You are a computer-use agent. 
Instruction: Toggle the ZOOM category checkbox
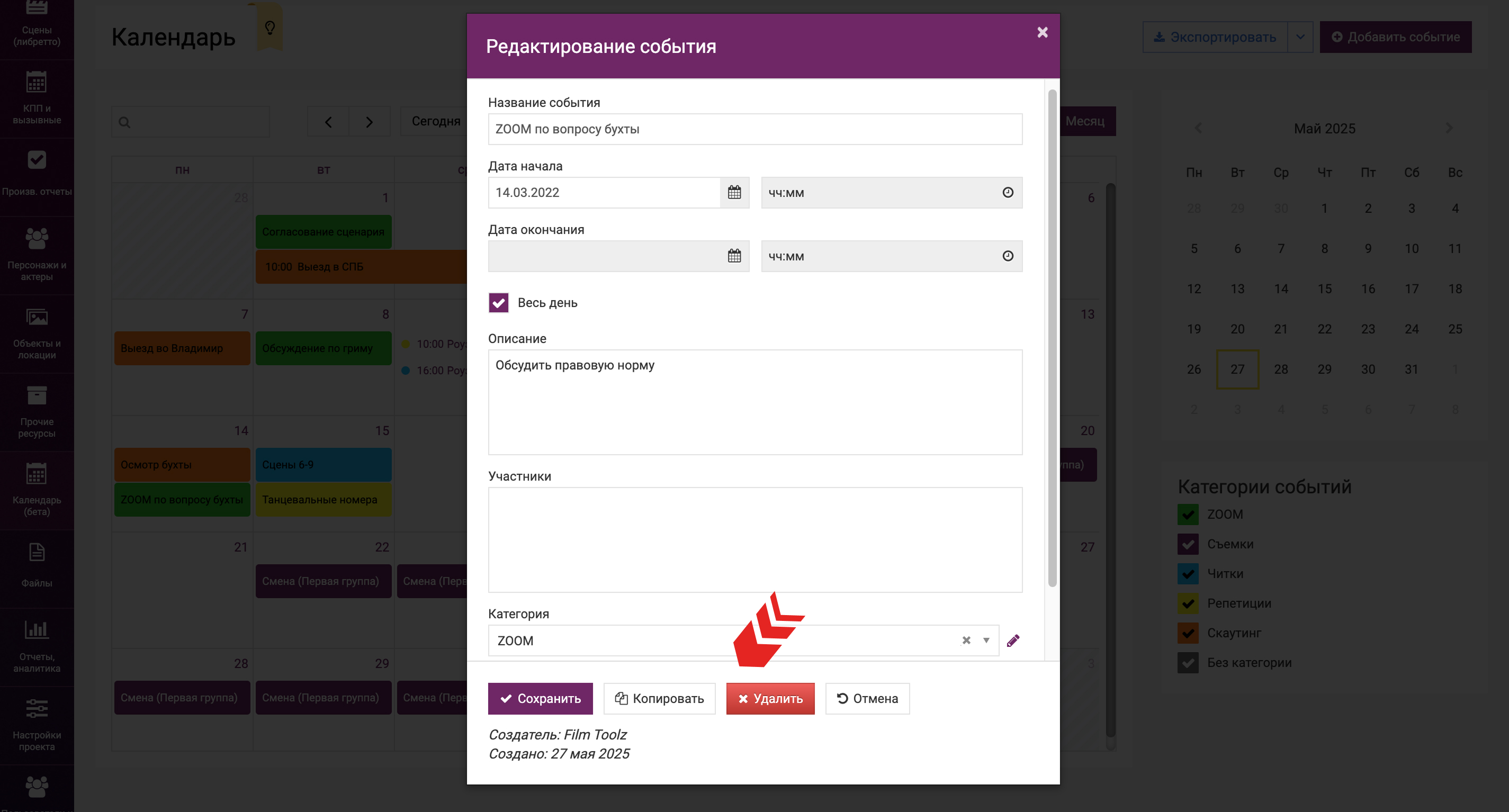[x=1188, y=514]
